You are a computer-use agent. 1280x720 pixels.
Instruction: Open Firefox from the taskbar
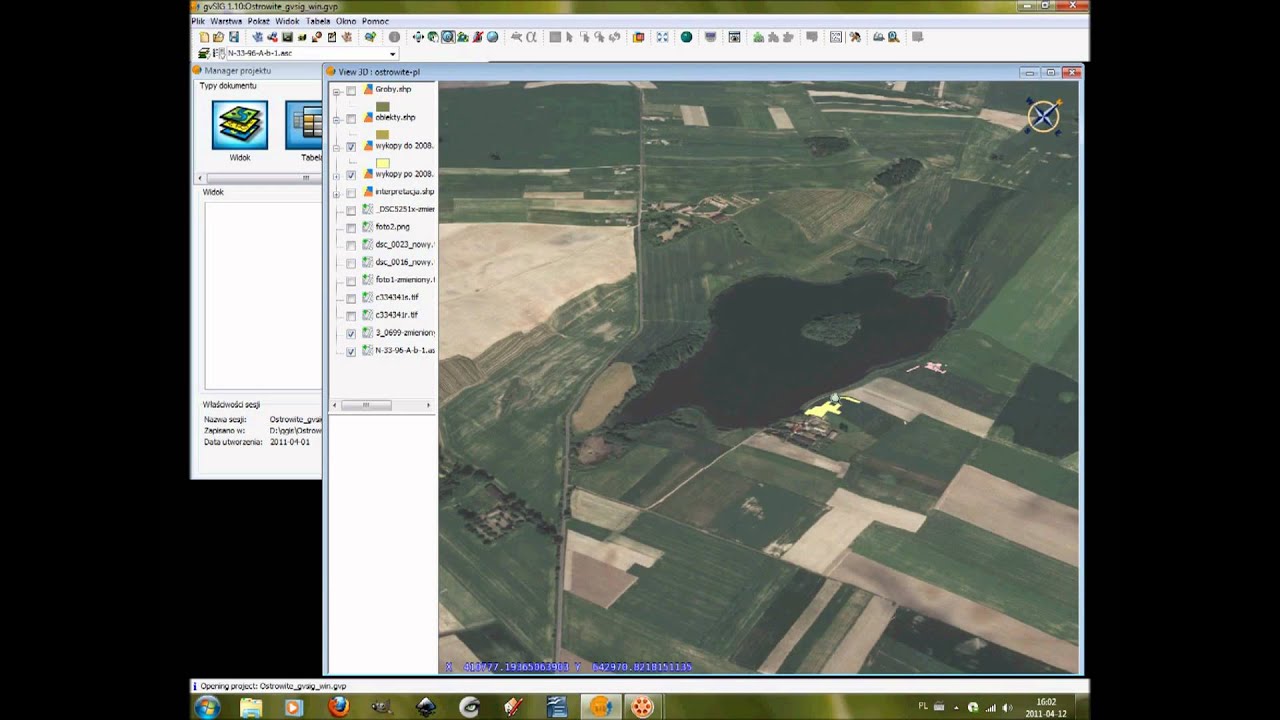click(x=338, y=706)
